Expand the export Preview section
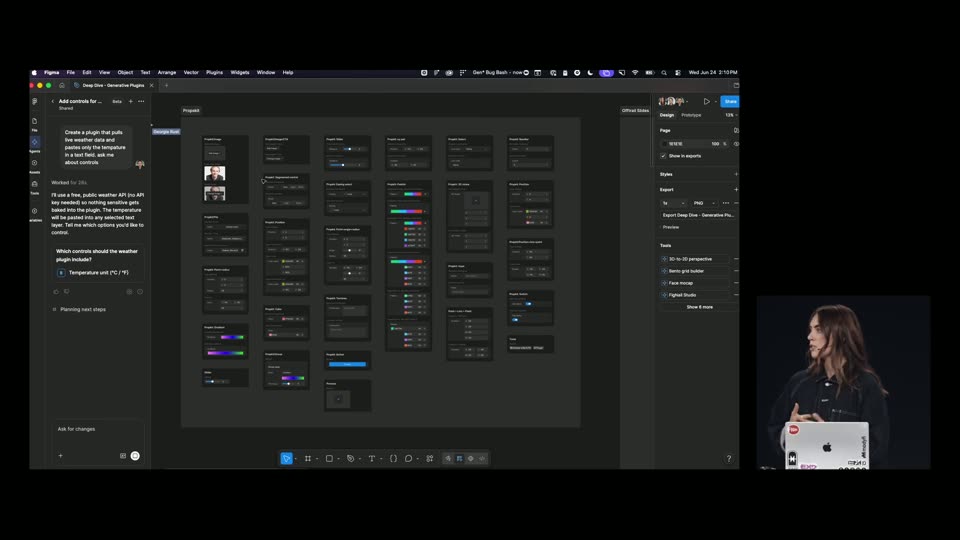 click(670, 227)
